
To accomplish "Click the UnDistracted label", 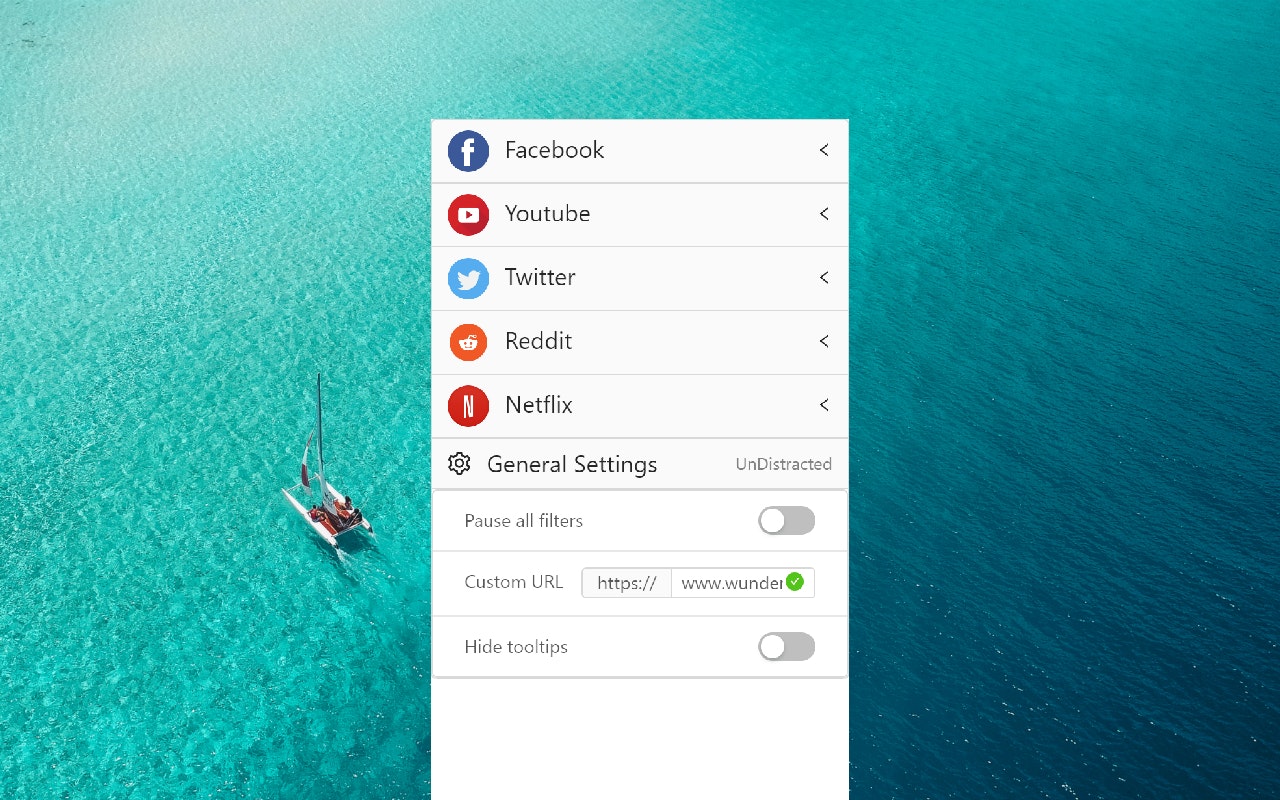I will pos(784,464).
